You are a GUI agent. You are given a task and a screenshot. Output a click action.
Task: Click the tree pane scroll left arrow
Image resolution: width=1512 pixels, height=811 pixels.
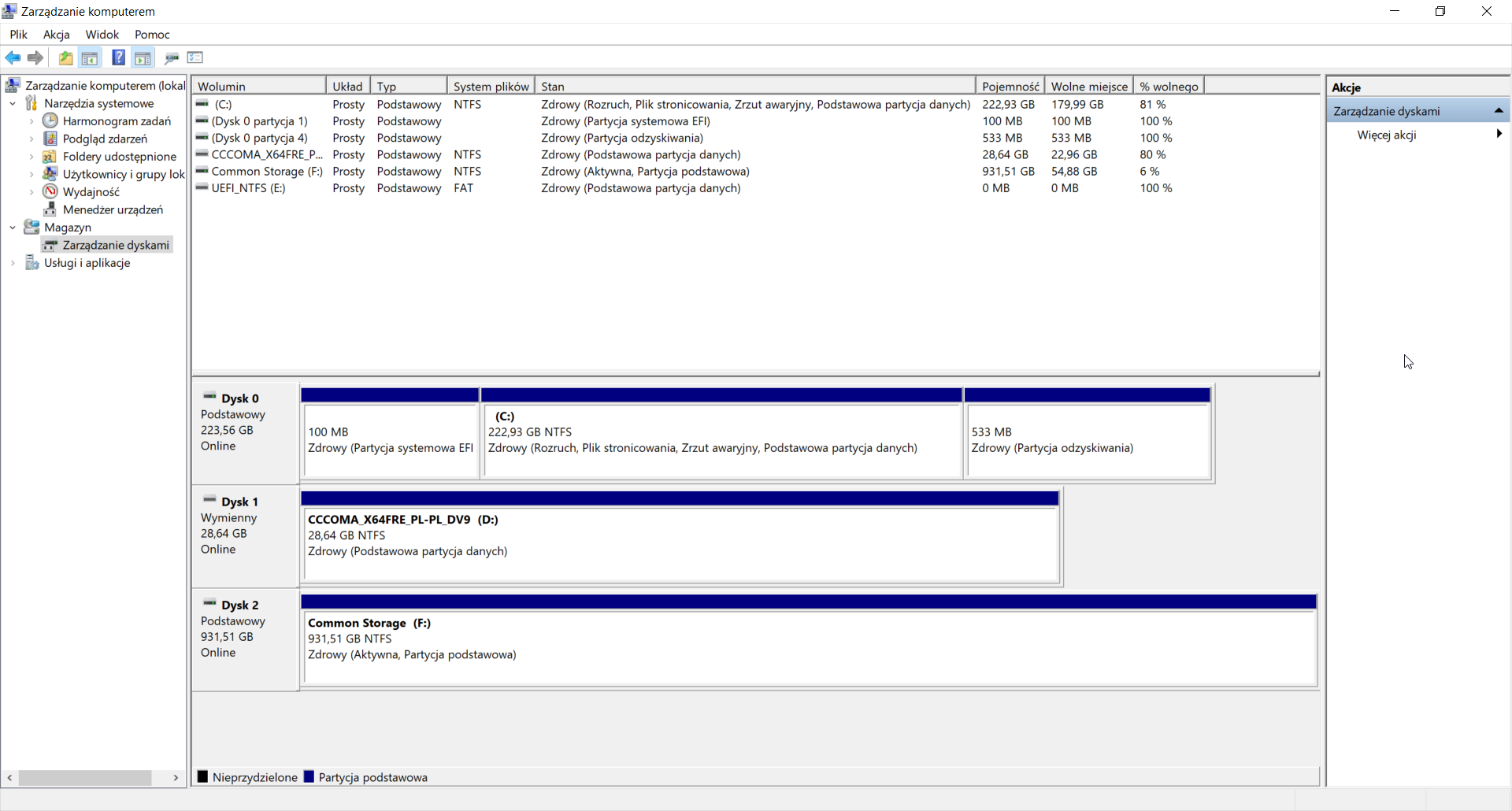9,777
